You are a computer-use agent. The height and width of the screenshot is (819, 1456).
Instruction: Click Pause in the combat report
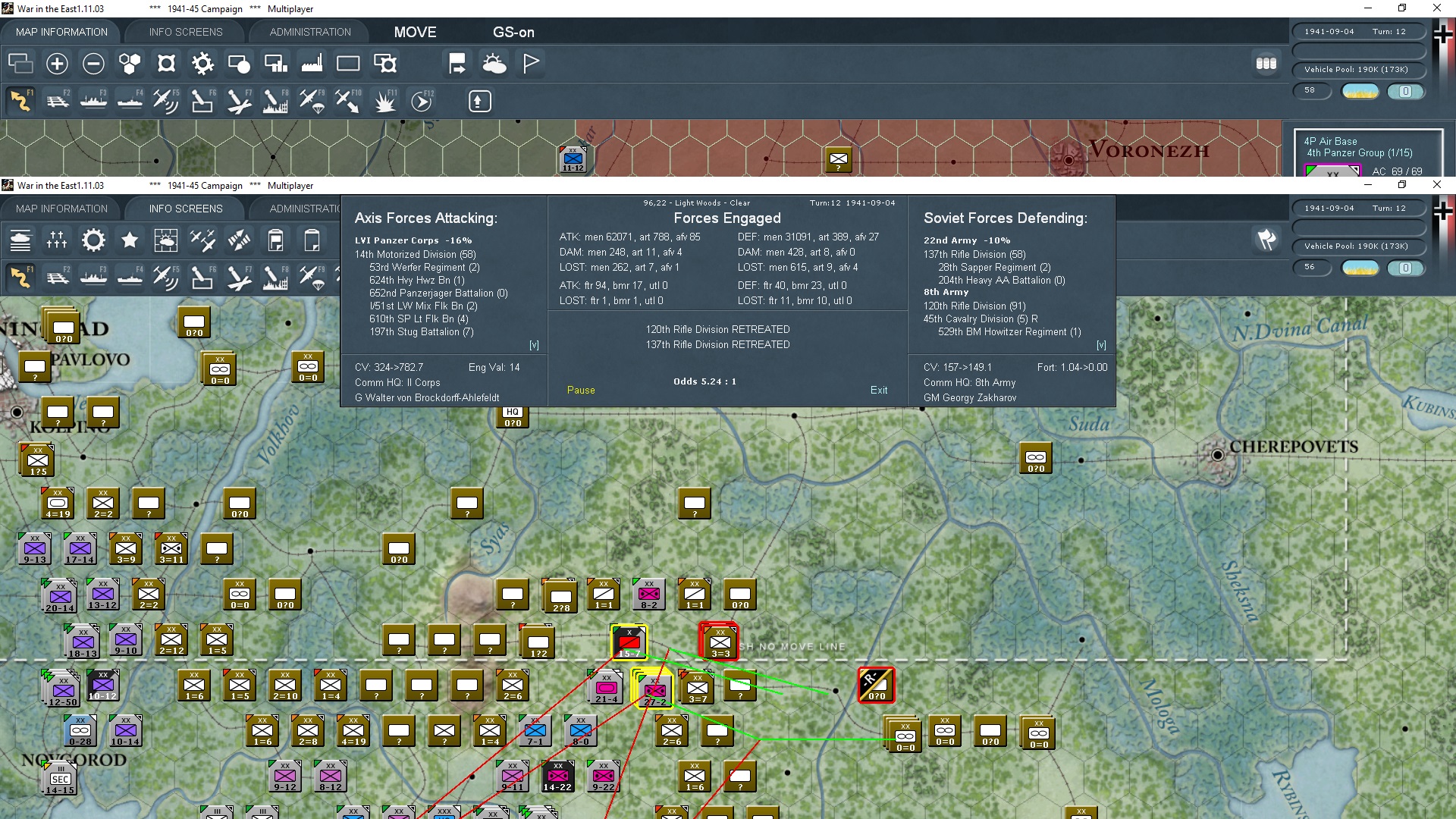(581, 390)
